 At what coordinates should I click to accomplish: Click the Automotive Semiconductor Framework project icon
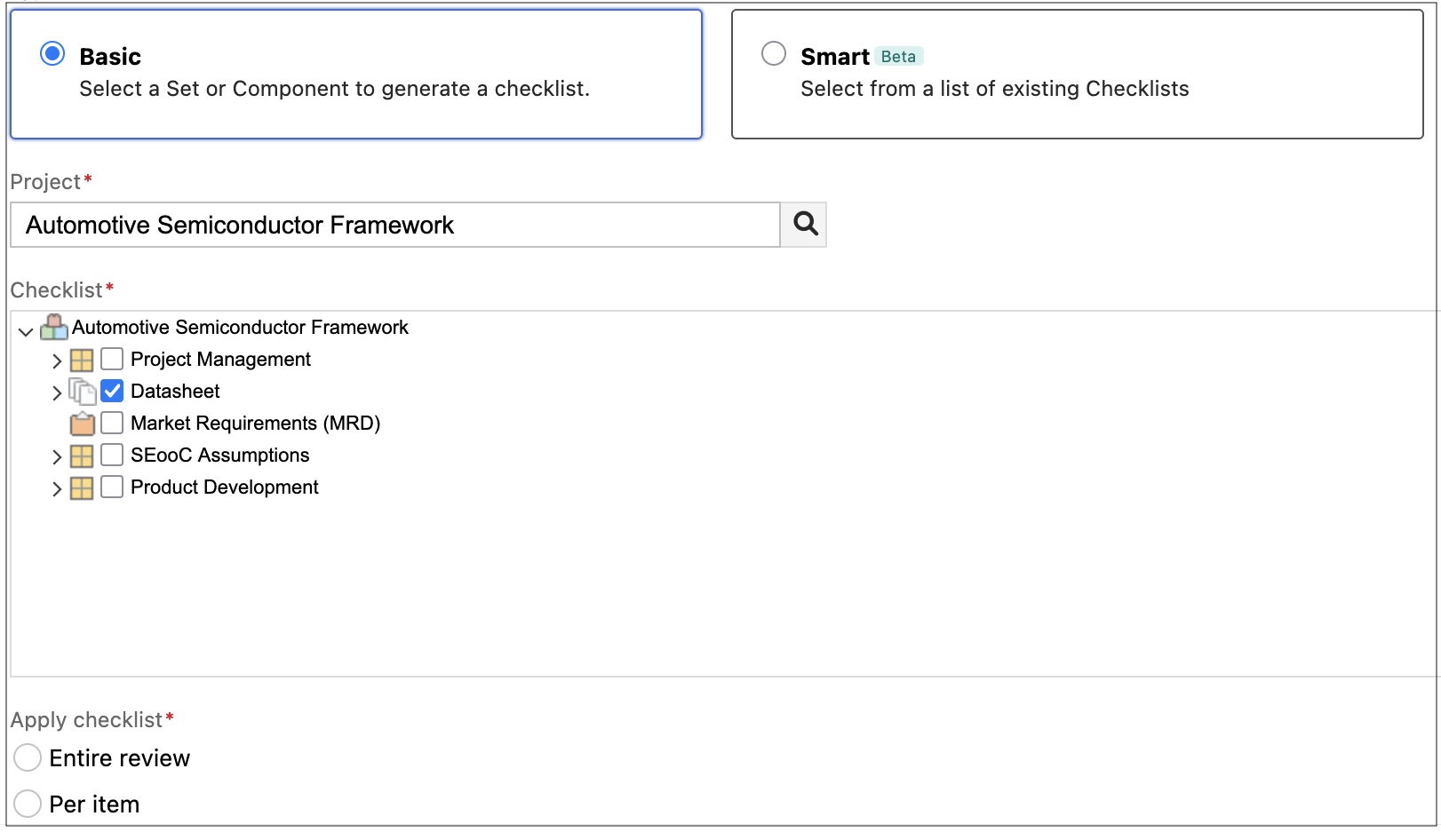[x=54, y=327]
